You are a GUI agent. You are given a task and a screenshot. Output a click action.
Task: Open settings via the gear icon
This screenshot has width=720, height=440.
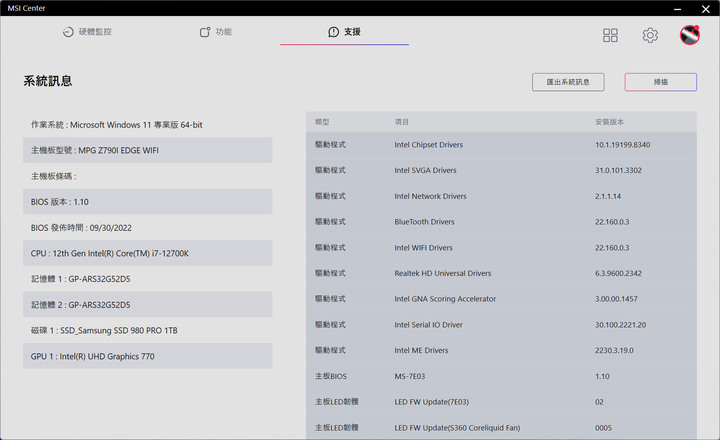(650, 35)
